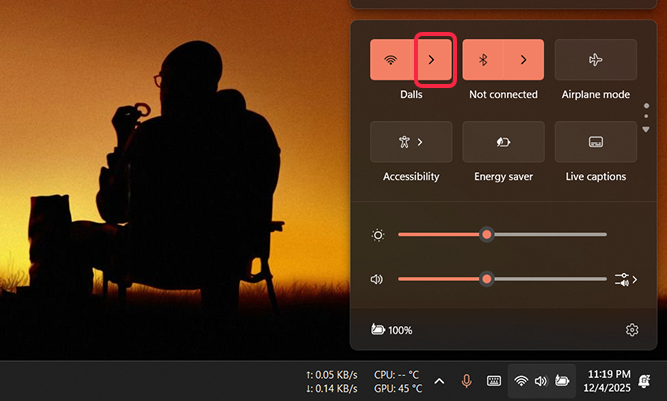Click the microphone icon in the taskbar

[467, 381]
